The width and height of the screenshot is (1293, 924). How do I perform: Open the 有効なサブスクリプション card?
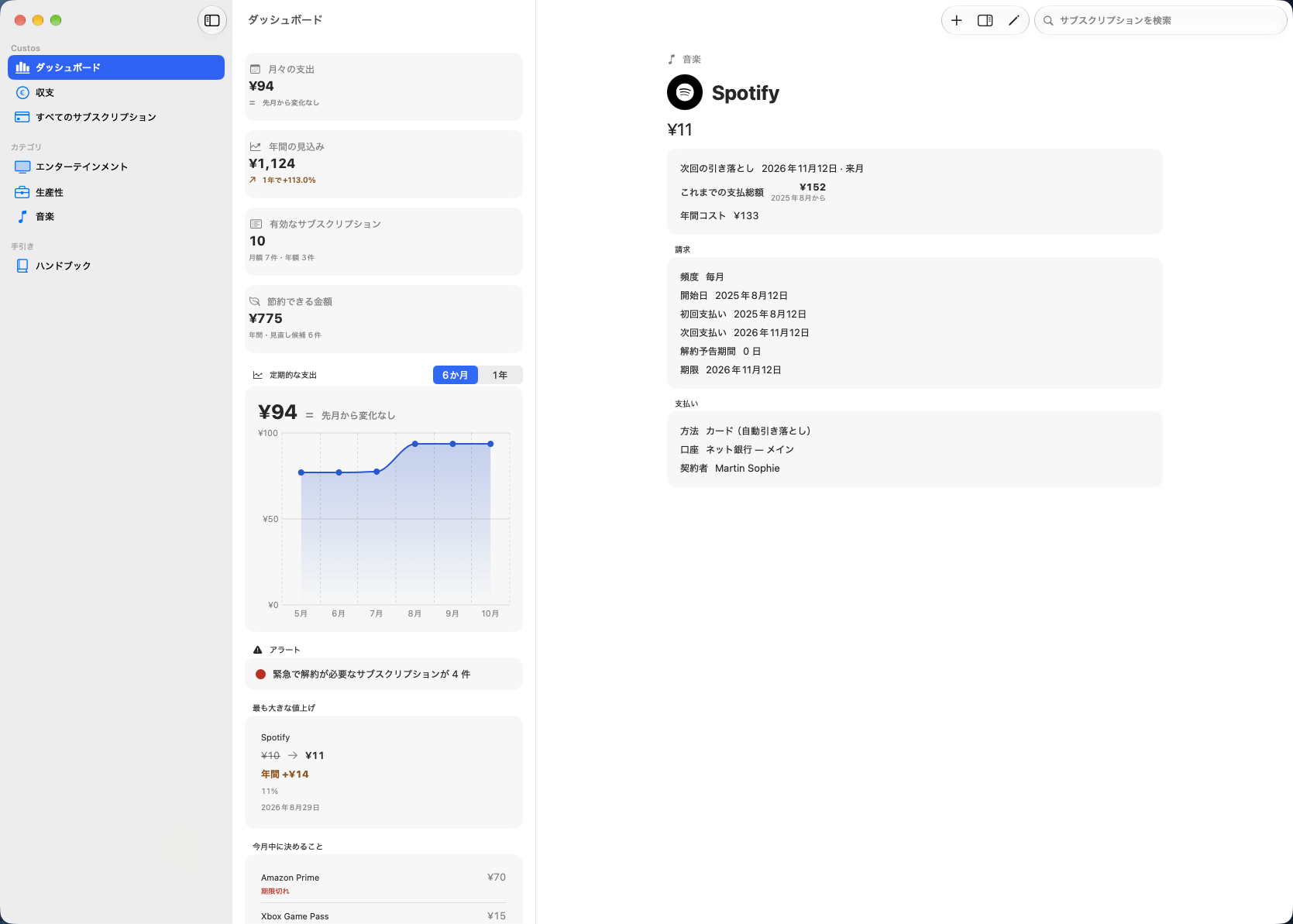tap(383, 242)
